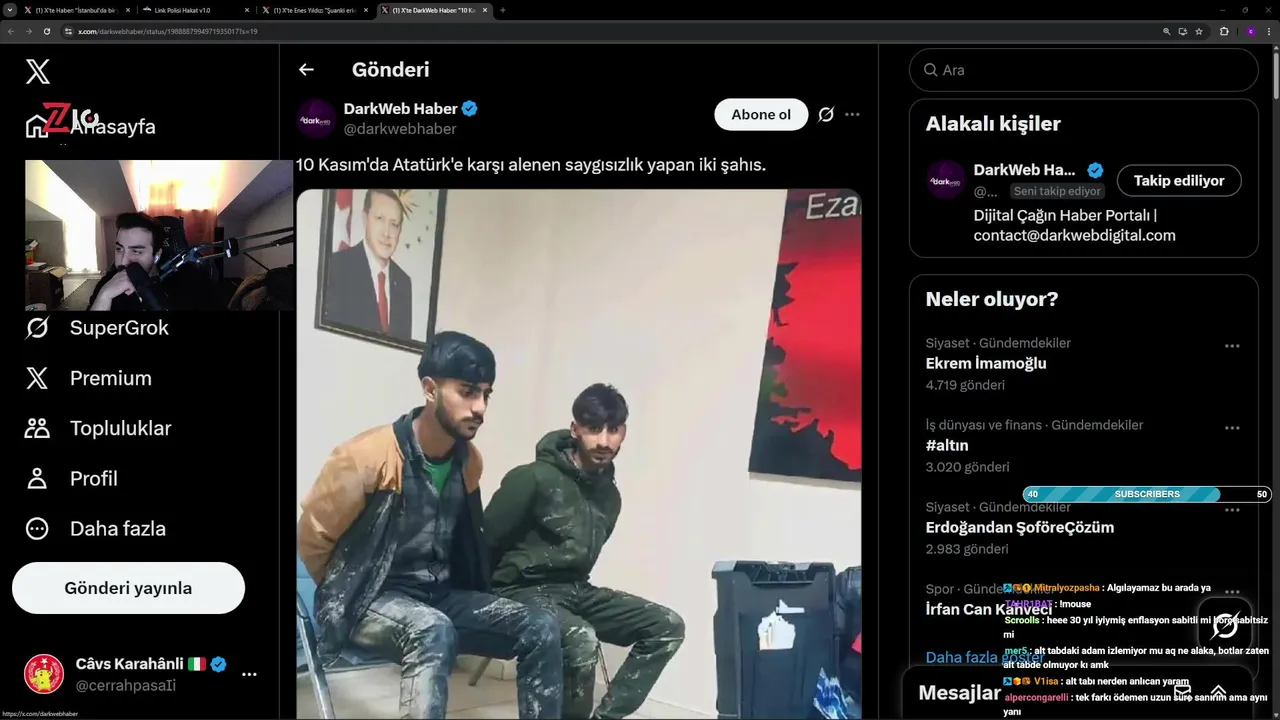
Task: Open SuperGrok from the sidebar
Action: (97, 328)
